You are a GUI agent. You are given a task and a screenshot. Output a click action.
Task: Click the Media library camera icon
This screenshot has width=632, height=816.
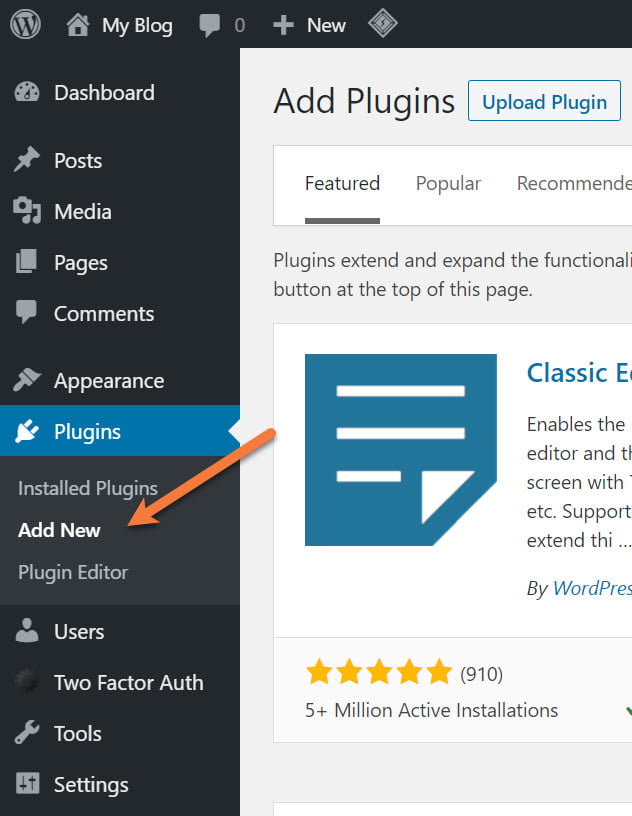pos(28,211)
